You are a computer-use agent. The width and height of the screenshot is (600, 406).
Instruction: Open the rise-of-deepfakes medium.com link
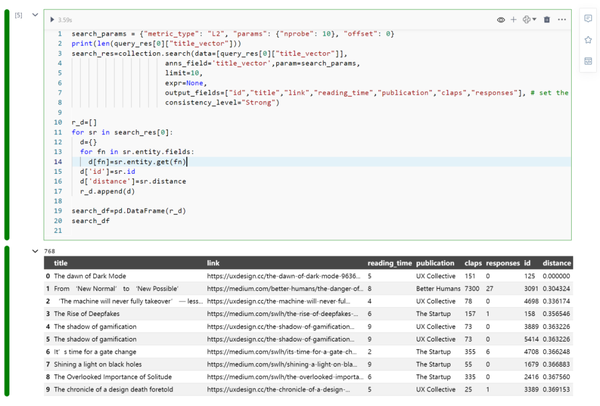[283, 312]
